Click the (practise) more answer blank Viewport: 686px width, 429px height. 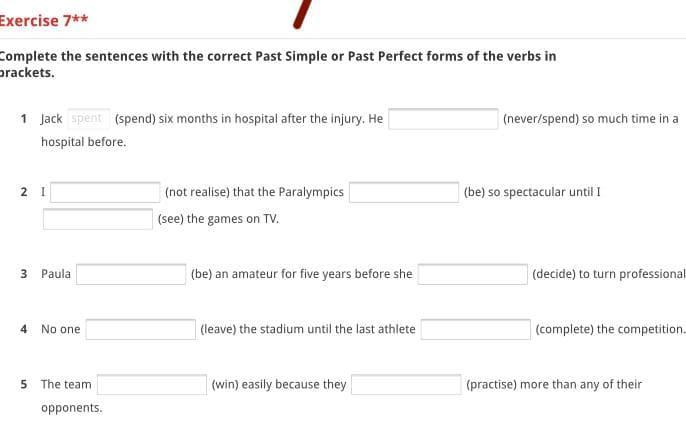point(405,384)
